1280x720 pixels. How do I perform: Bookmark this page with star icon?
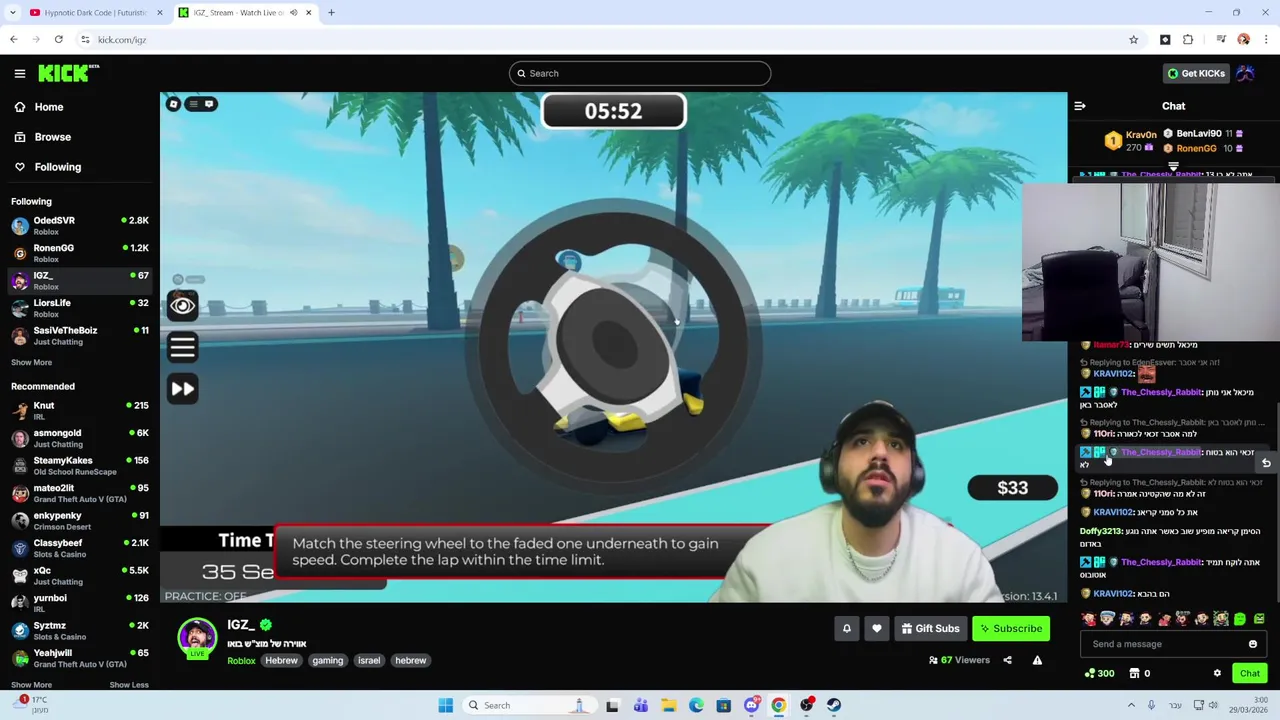[x=1133, y=40]
